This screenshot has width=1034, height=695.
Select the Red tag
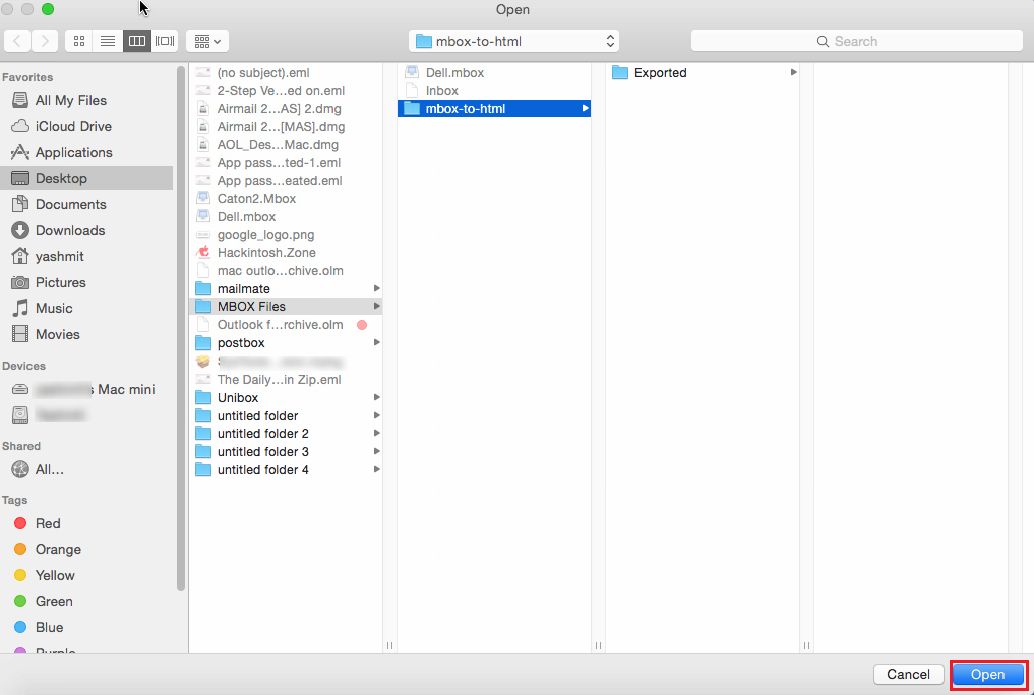click(x=47, y=523)
